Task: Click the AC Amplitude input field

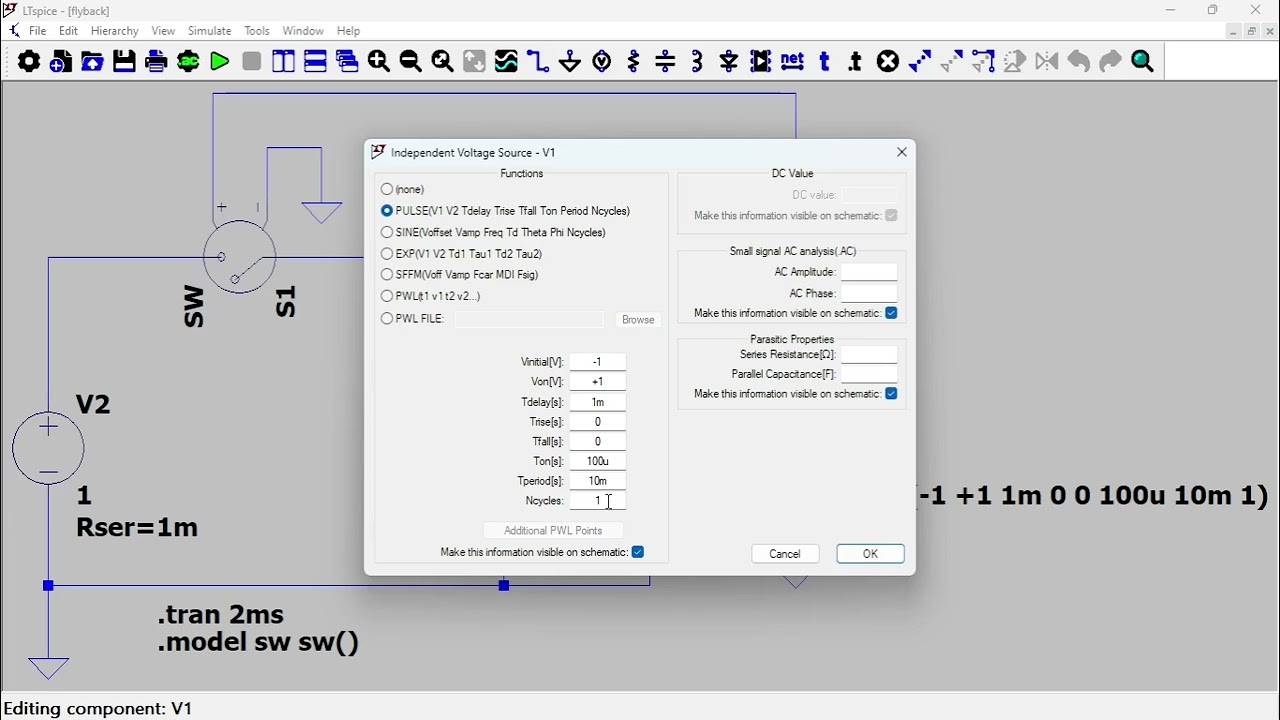Action: (x=869, y=272)
